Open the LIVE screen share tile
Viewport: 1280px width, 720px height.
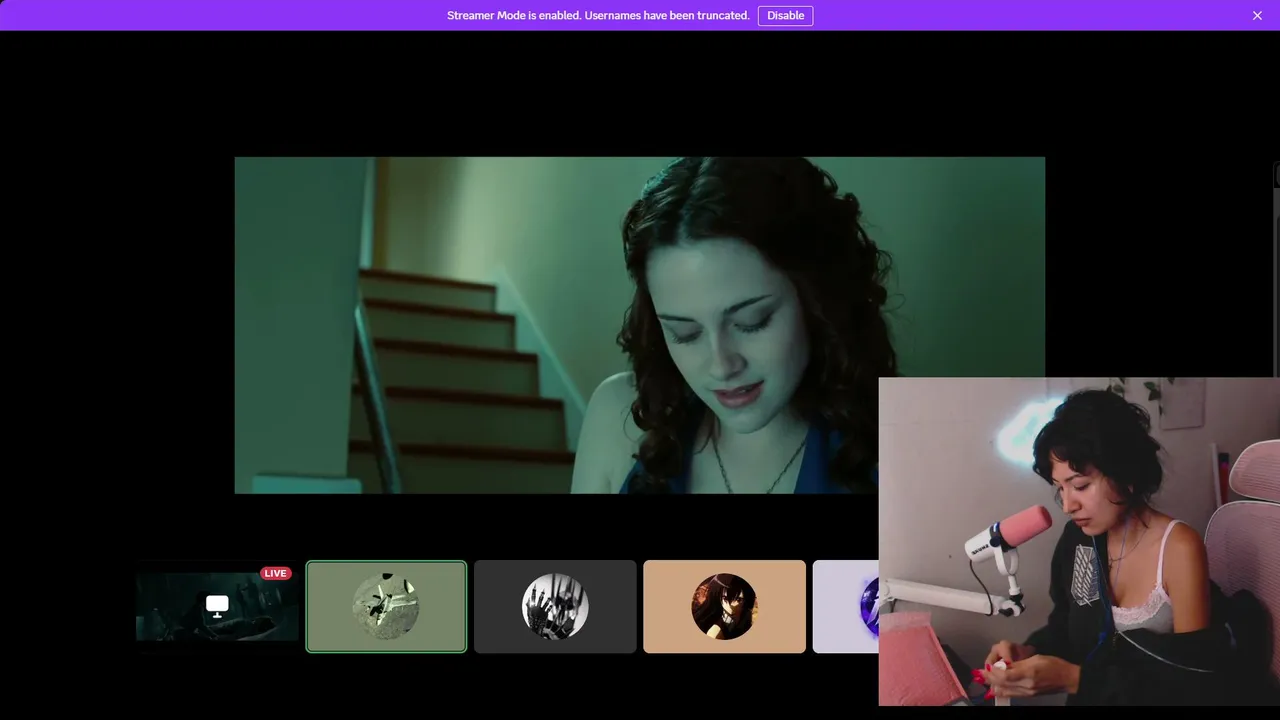click(217, 606)
